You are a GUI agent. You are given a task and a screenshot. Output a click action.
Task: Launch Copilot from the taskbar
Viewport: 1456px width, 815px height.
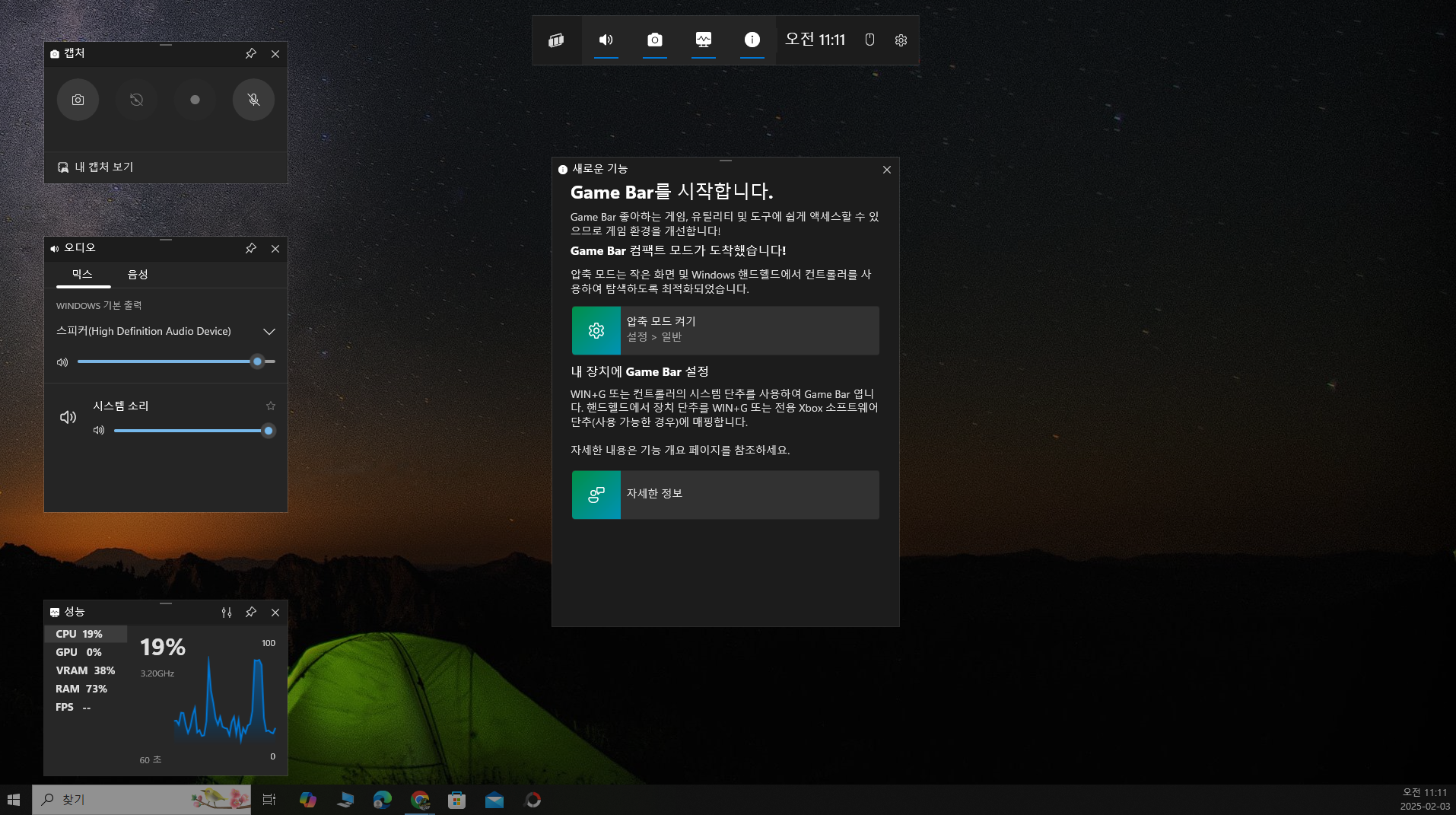point(308,800)
